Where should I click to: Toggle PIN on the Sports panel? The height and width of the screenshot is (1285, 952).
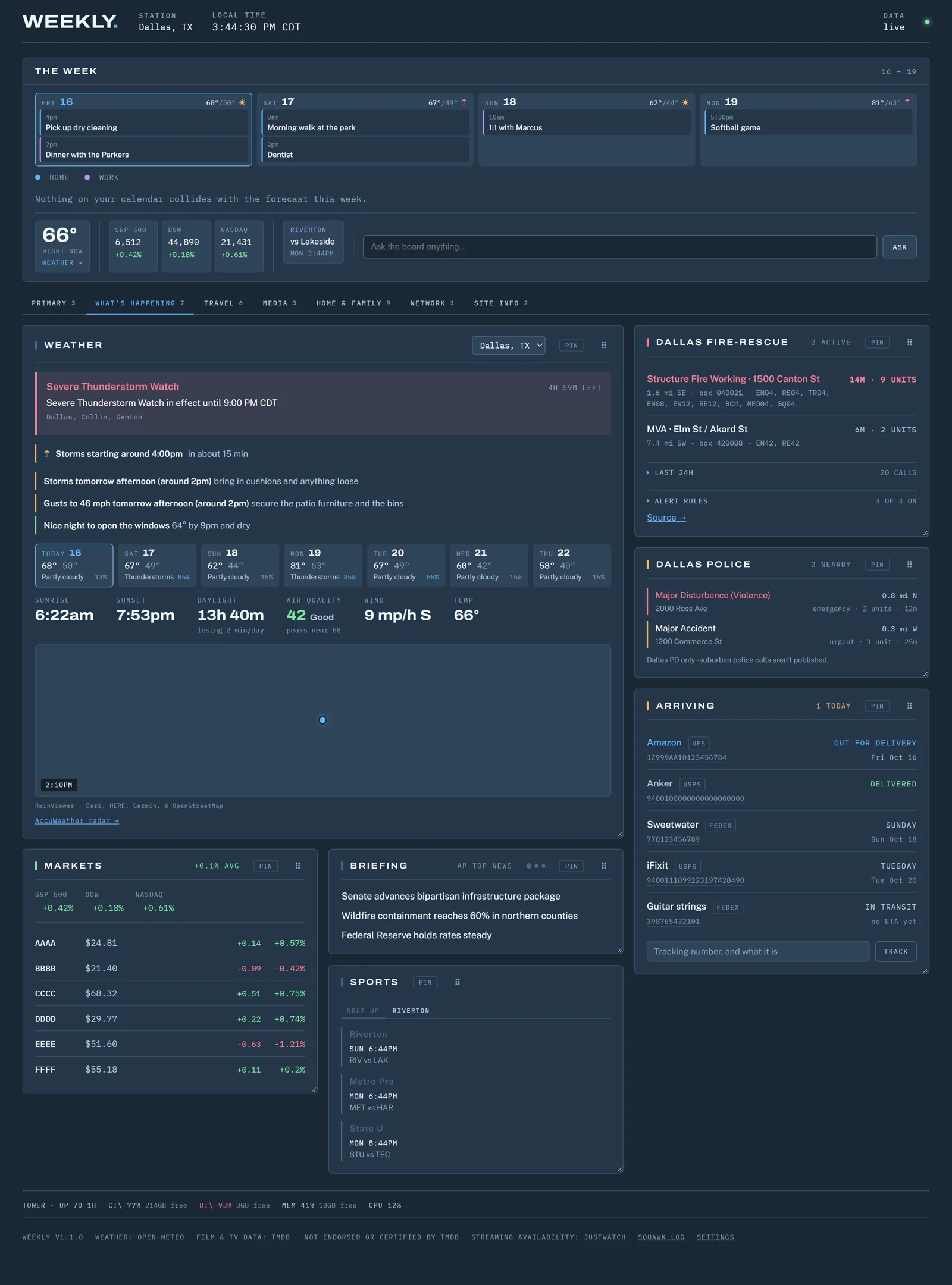(x=425, y=982)
